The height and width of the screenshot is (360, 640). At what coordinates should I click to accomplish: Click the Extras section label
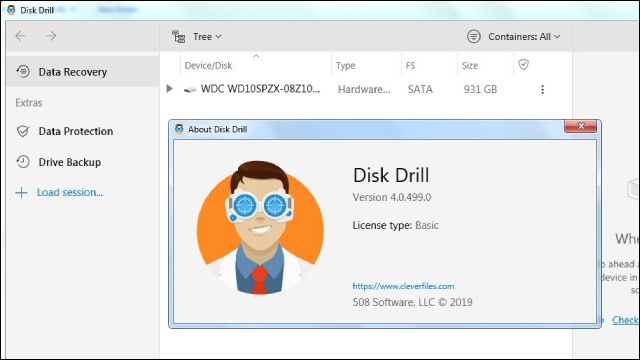point(29,102)
